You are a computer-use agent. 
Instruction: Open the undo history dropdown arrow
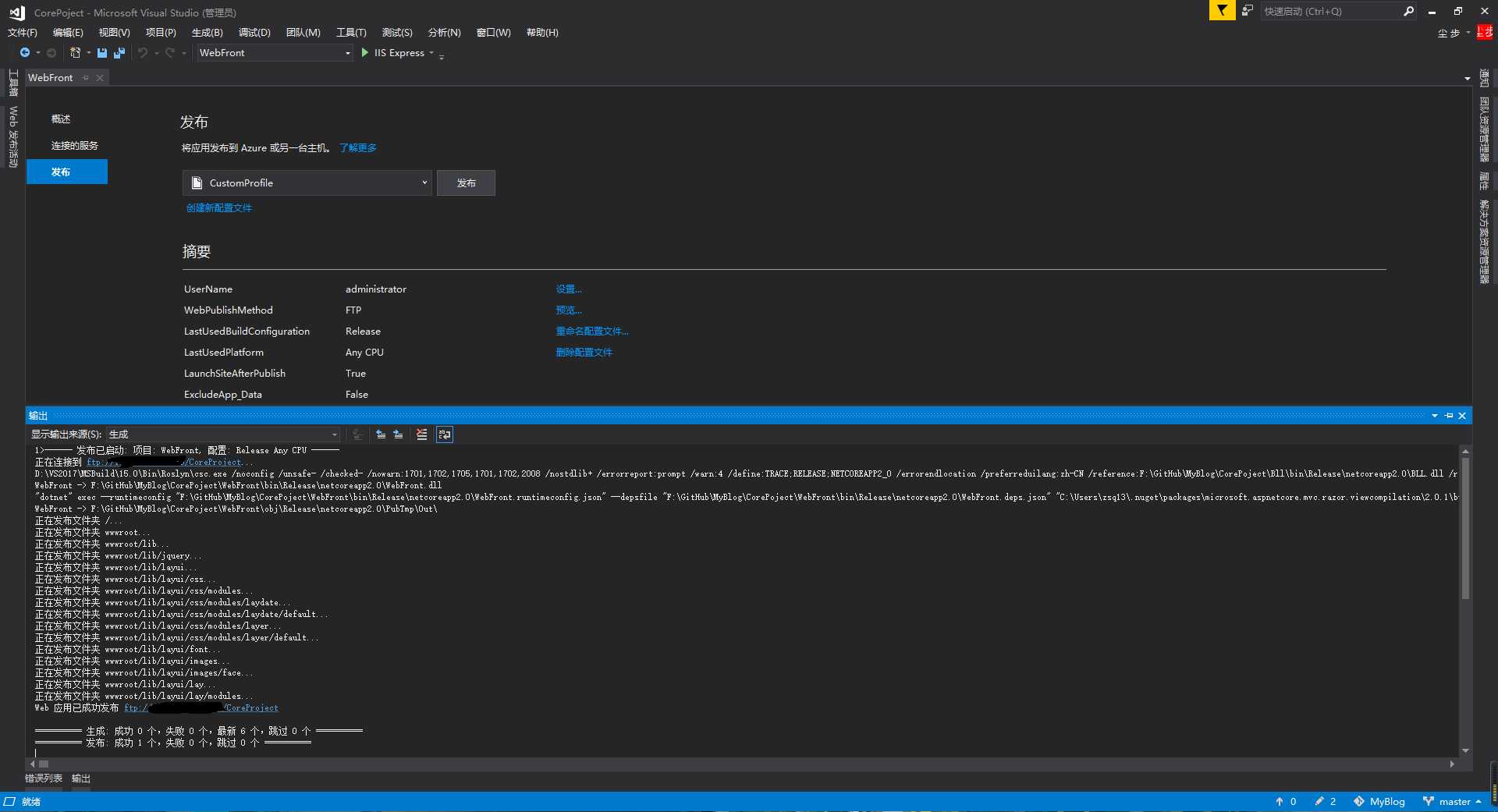click(156, 52)
